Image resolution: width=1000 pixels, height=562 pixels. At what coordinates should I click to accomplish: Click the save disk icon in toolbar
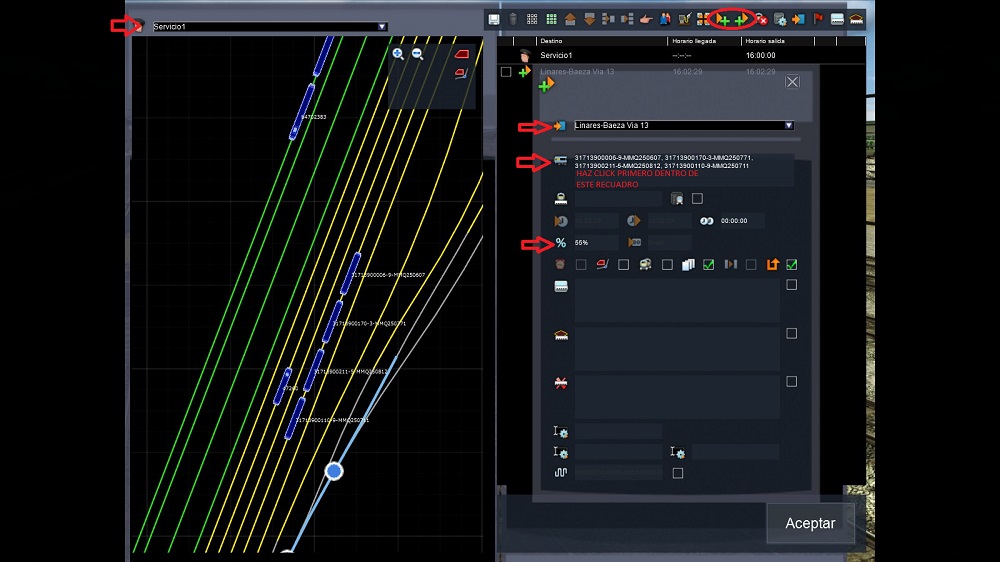(494, 20)
